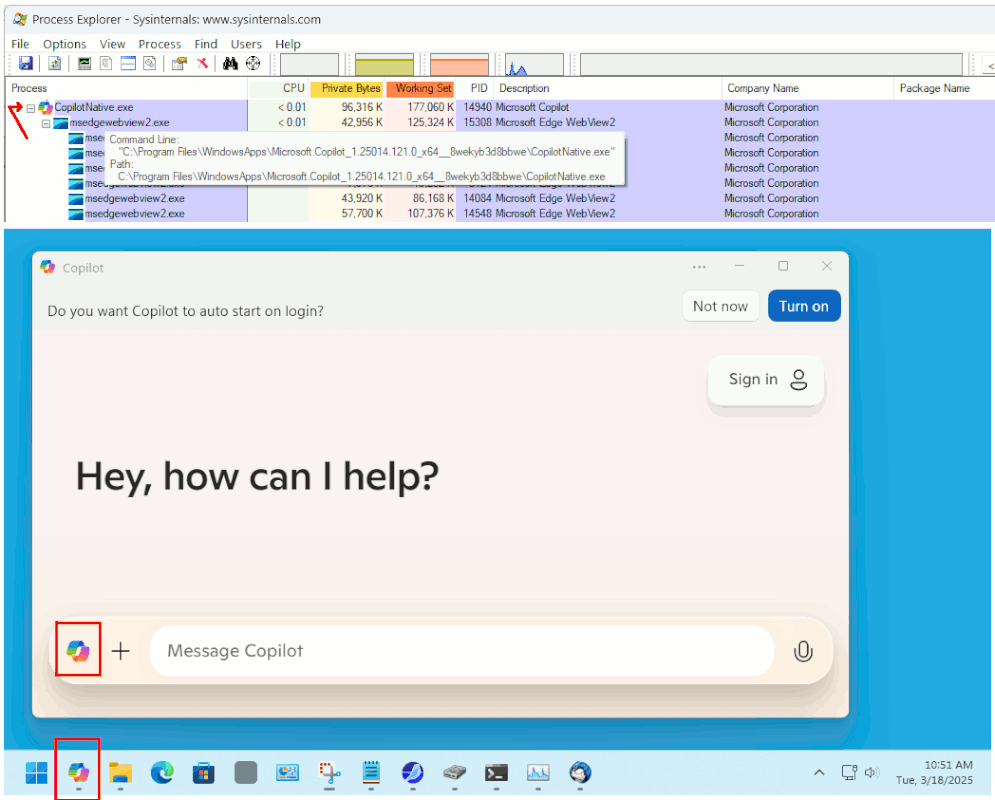Click the Message Copilot input field
Viewport: 995px width, 800px height.
pyautogui.click(x=461, y=651)
